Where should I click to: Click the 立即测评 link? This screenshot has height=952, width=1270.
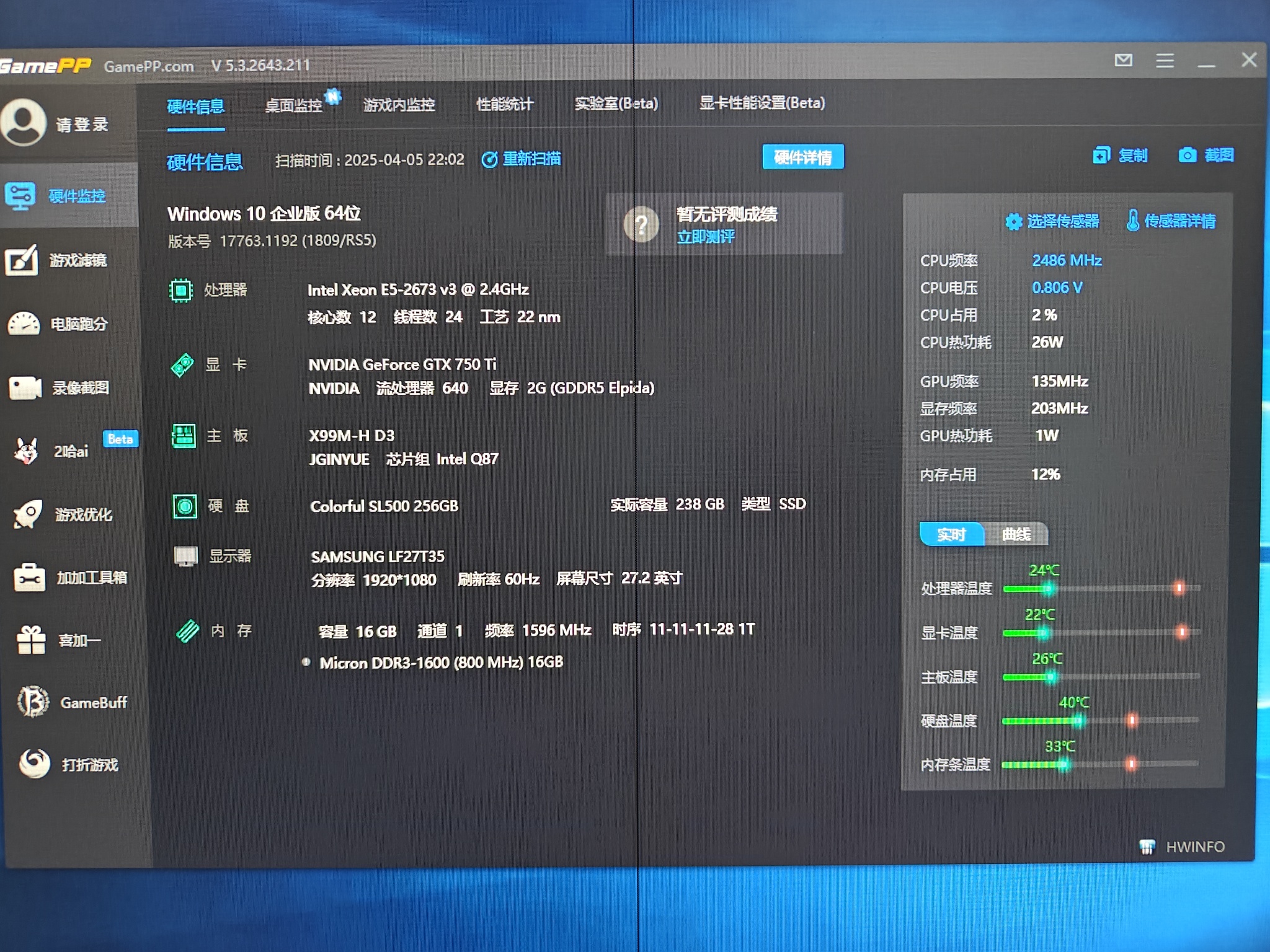pyautogui.click(x=705, y=237)
